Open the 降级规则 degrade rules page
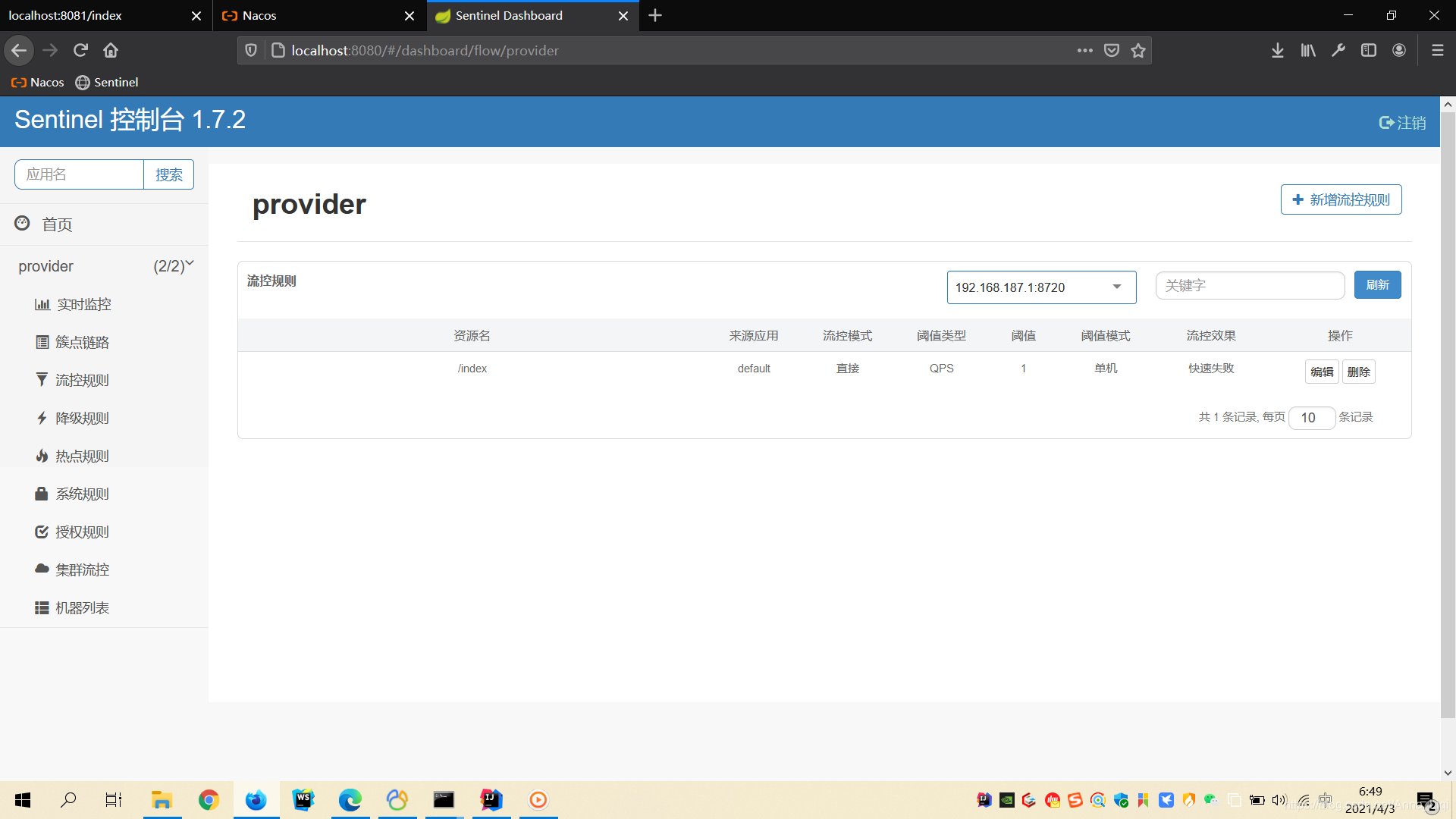The image size is (1456, 819). [73, 418]
